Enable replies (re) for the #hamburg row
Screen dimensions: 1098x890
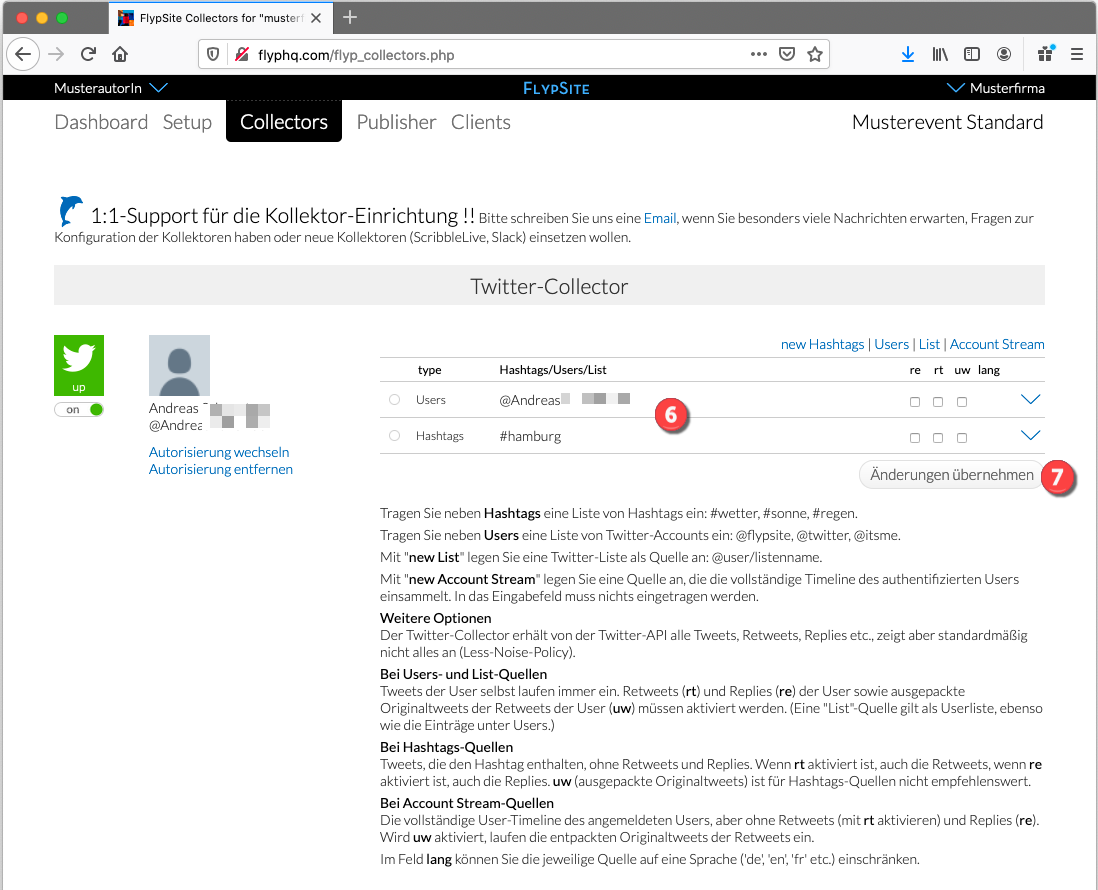tap(915, 438)
